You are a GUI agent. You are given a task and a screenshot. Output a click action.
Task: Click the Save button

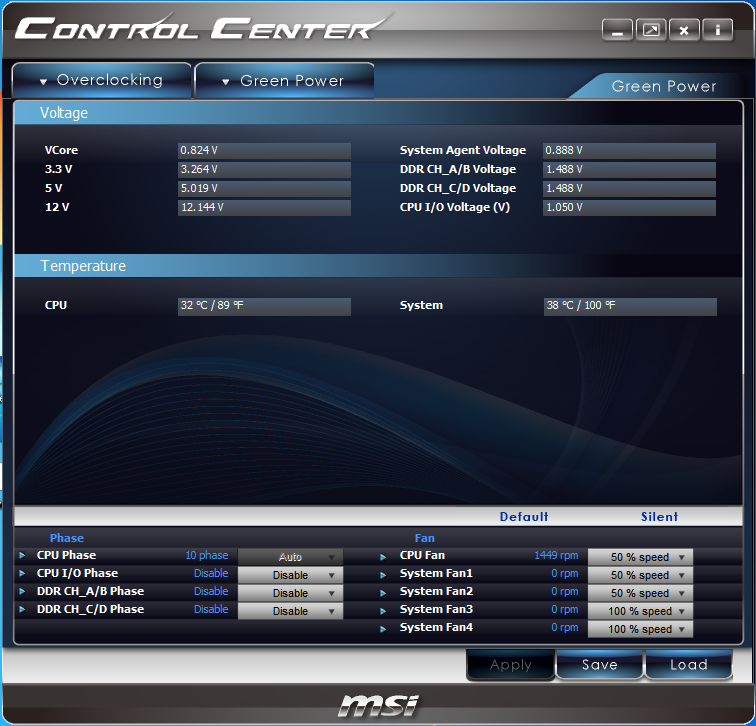[599, 665]
